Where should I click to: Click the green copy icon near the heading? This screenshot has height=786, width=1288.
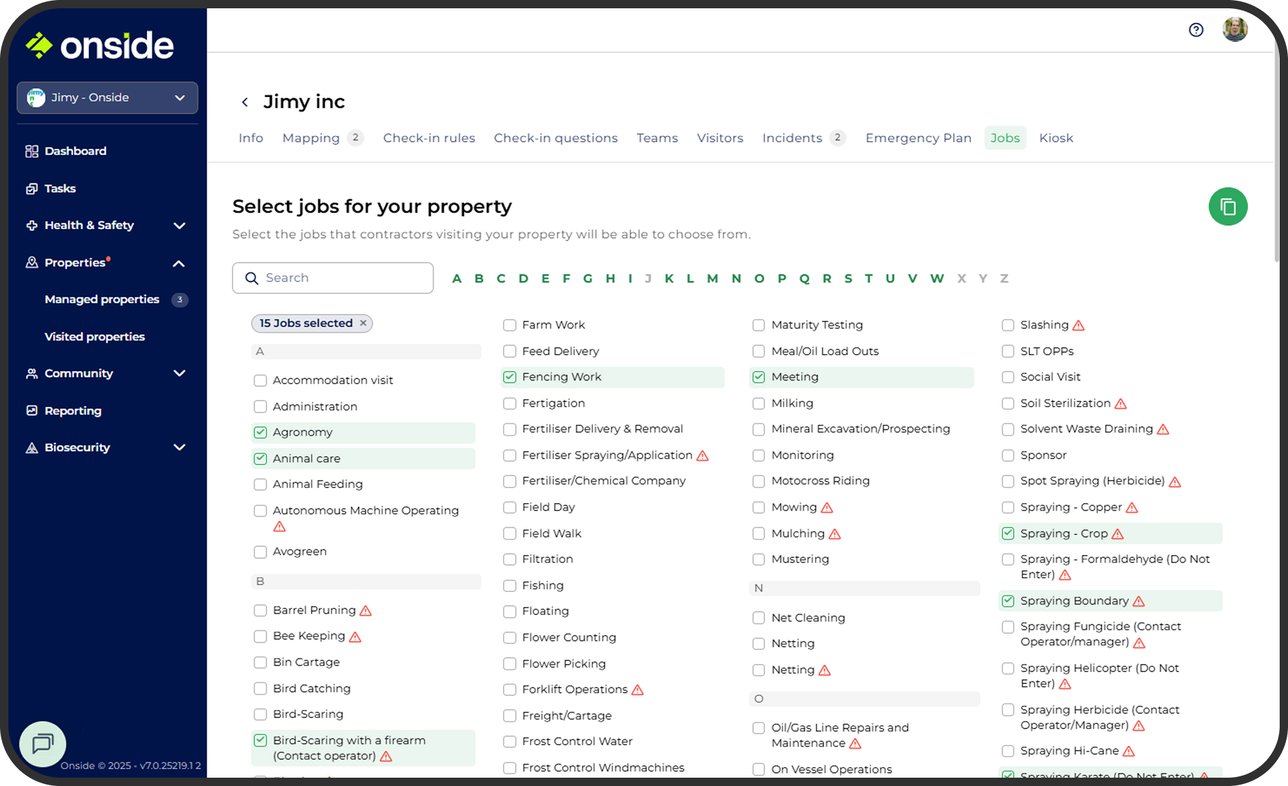[1228, 206]
